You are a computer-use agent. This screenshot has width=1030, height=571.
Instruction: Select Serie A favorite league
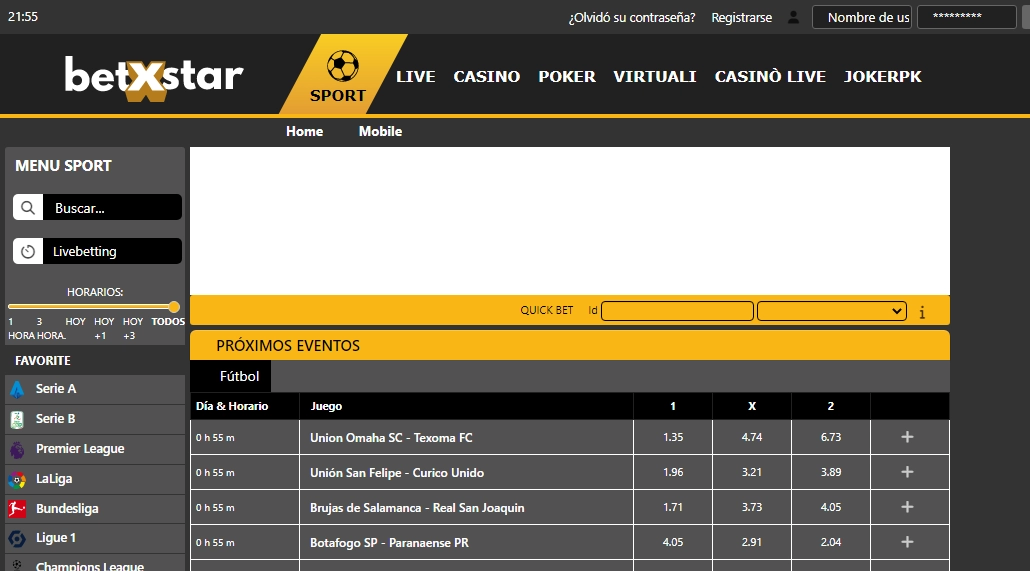coord(95,389)
